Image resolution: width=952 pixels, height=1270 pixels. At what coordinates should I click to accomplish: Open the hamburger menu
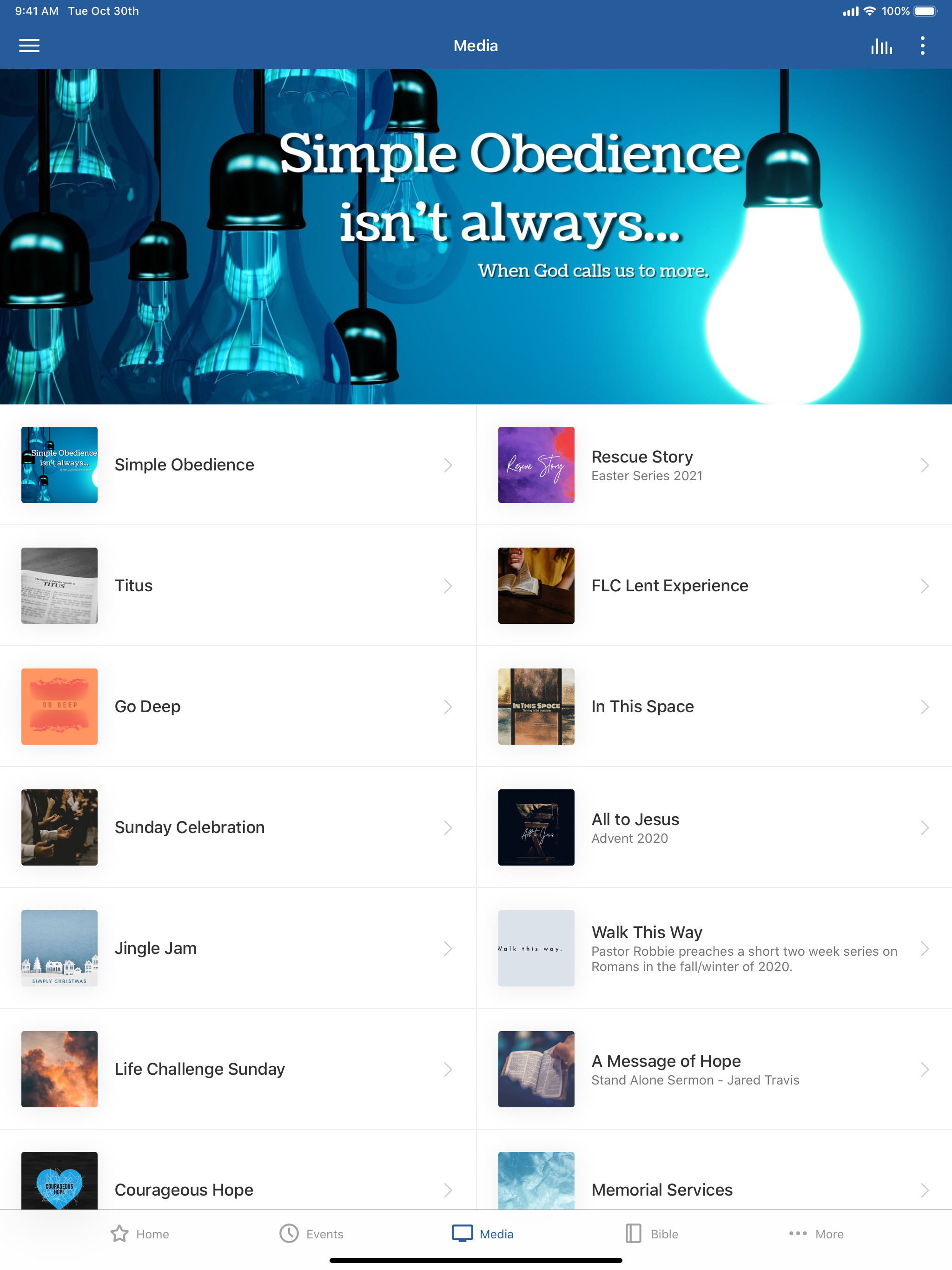click(29, 46)
